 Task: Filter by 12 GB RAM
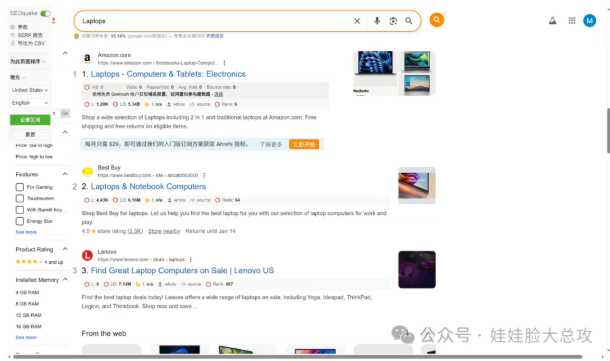tap(28, 315)
